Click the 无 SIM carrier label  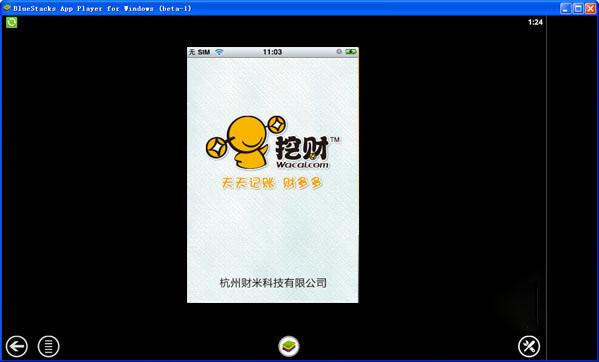199,52
